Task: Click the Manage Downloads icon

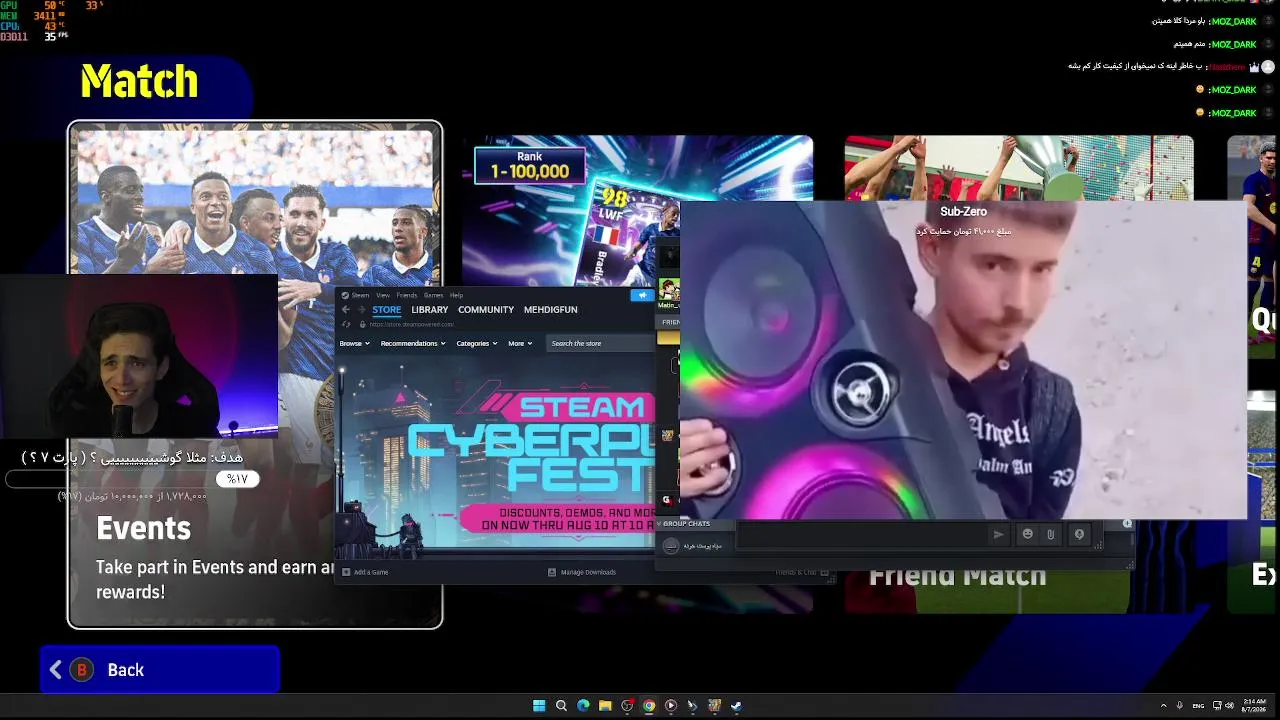Action: pos(552,572)
